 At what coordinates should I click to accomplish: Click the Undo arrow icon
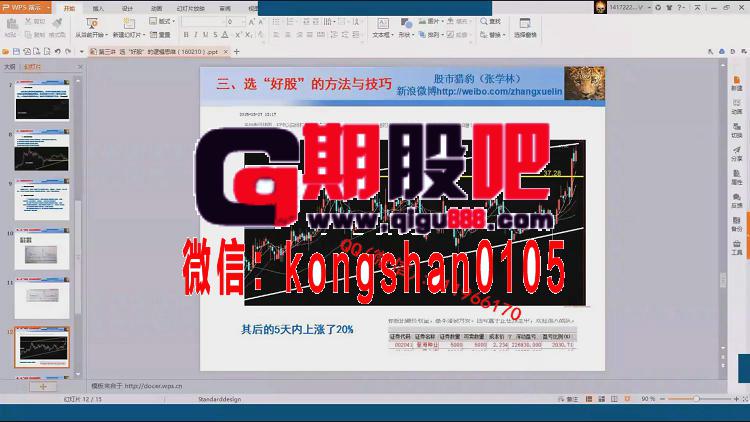click(x=57, y=51)
